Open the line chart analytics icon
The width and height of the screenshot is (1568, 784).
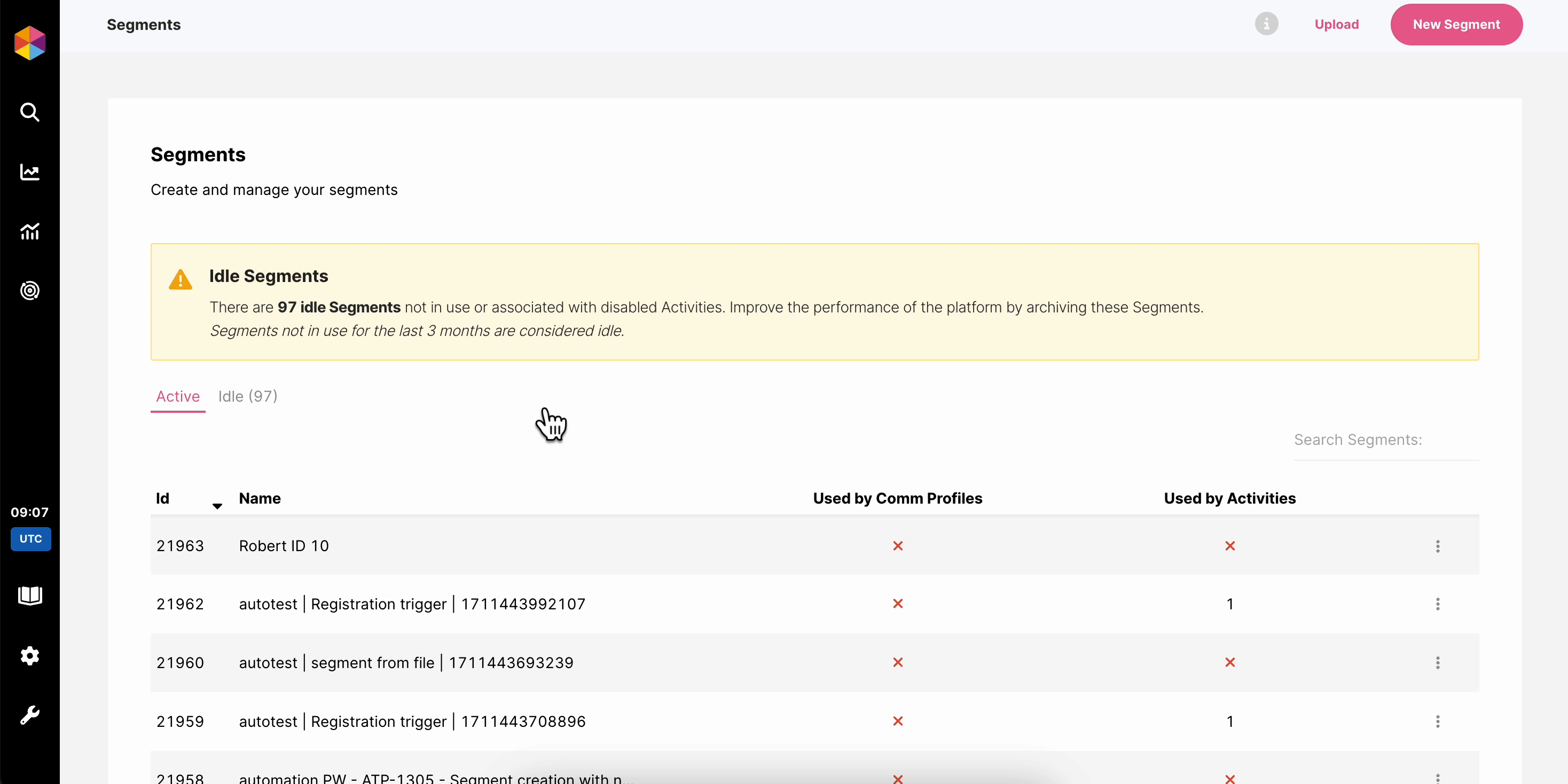[x=30, y=173]
